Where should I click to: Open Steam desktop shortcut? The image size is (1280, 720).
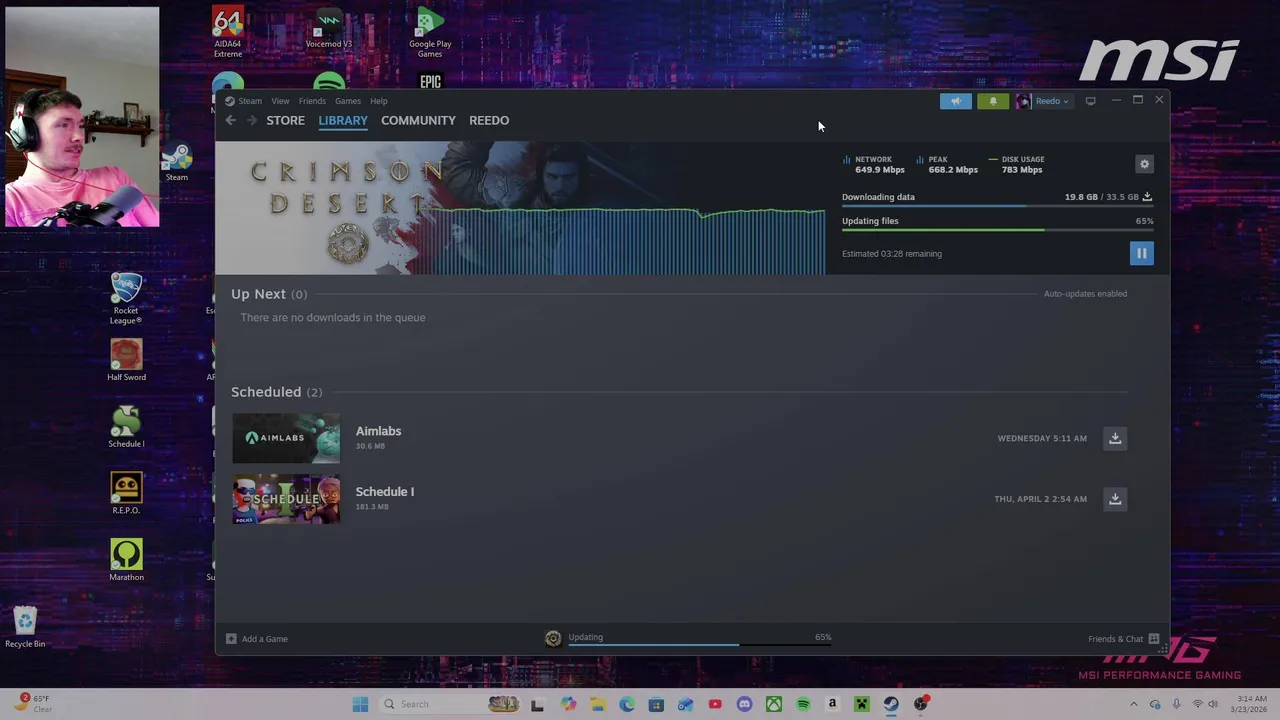pyautogui.click(x=176, y=163)
